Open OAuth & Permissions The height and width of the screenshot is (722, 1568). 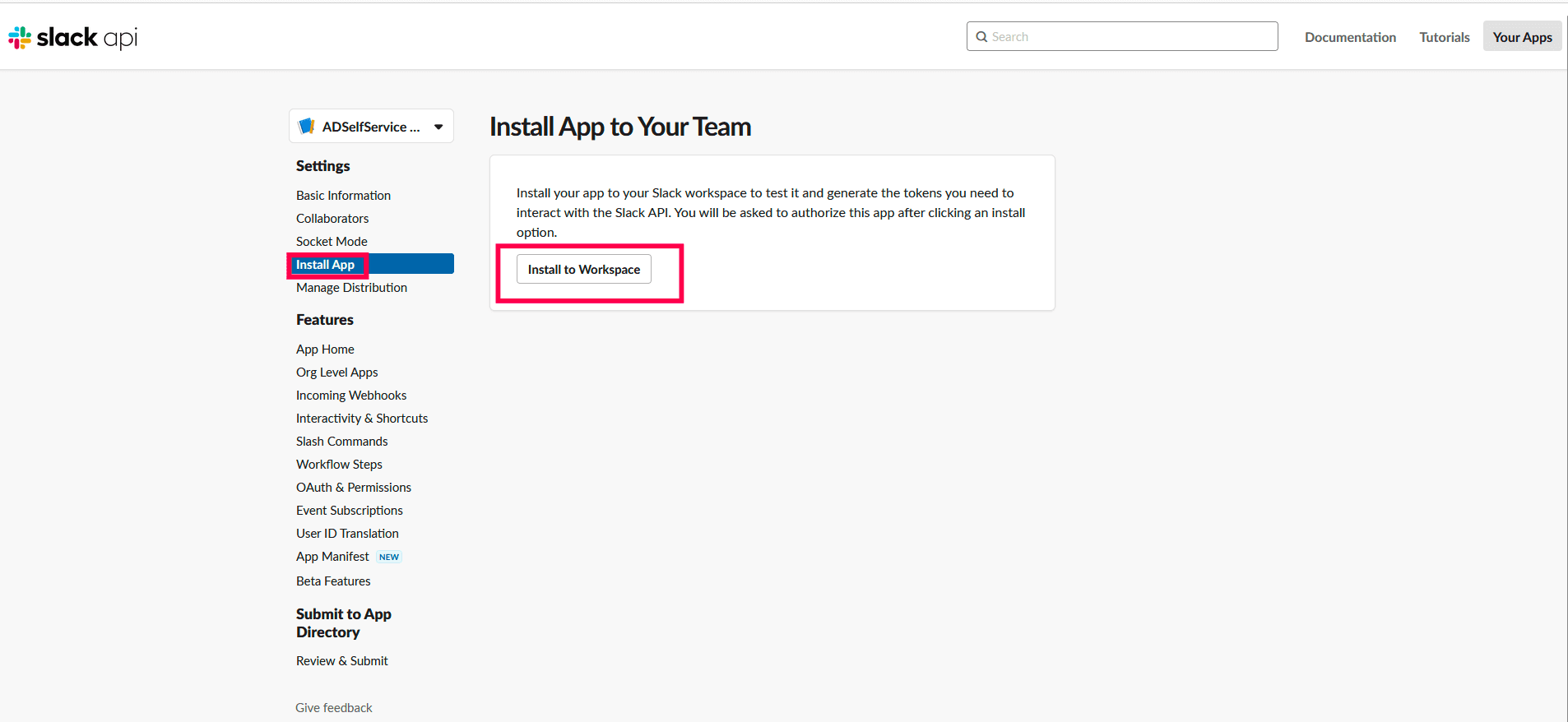354,488
